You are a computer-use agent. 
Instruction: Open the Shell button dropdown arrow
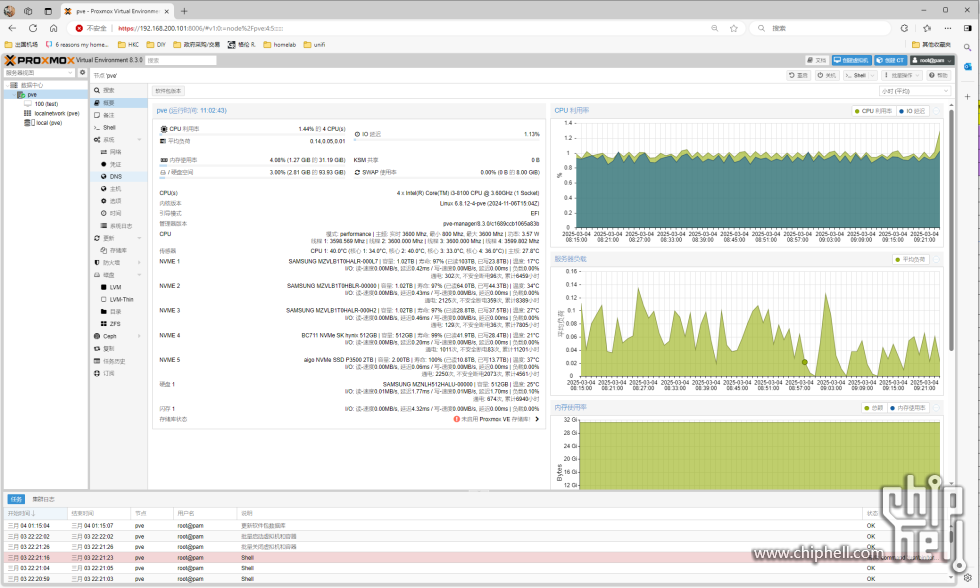(x=873, y=75)
